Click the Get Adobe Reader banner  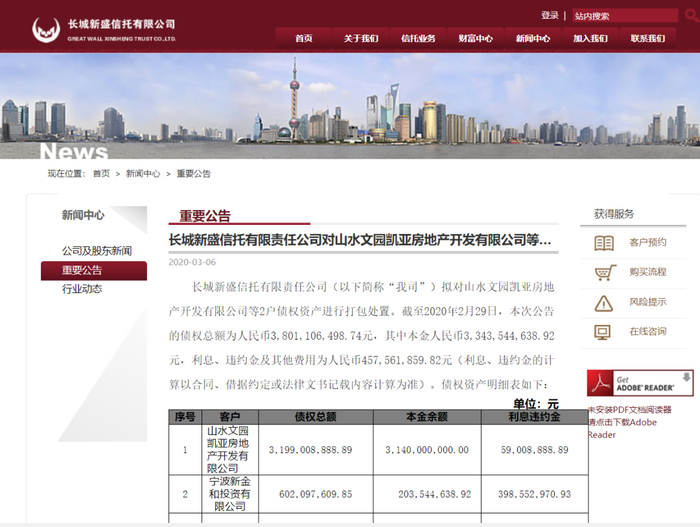click(x=640, y=383)
